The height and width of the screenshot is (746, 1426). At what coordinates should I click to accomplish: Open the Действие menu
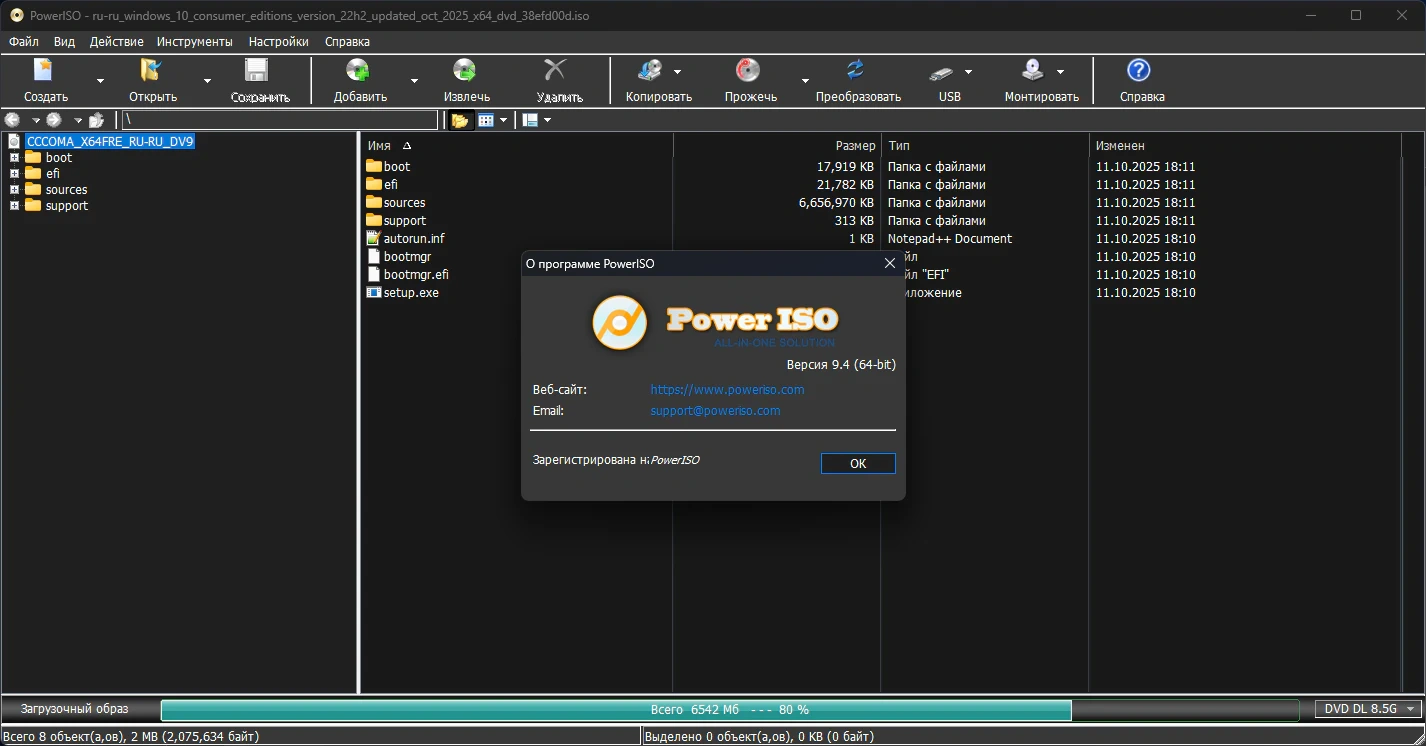pos(116,42)
